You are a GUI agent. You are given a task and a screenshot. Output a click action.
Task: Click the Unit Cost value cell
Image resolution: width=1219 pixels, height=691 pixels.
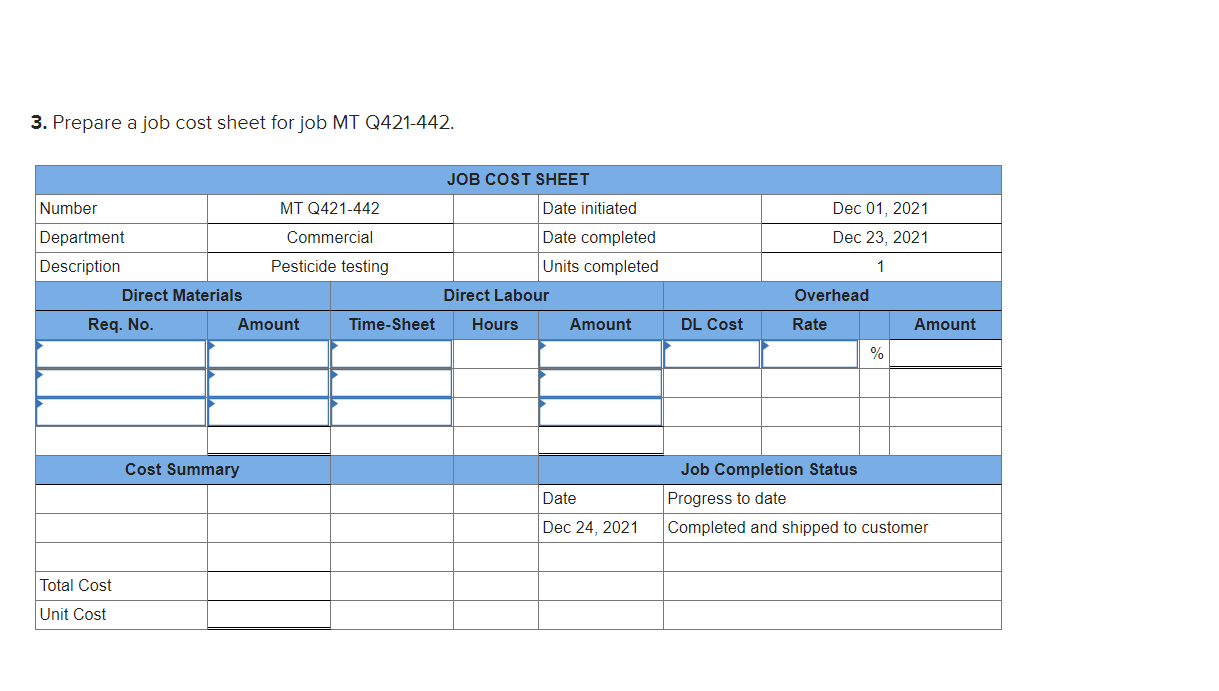click(x=269, y=615)
